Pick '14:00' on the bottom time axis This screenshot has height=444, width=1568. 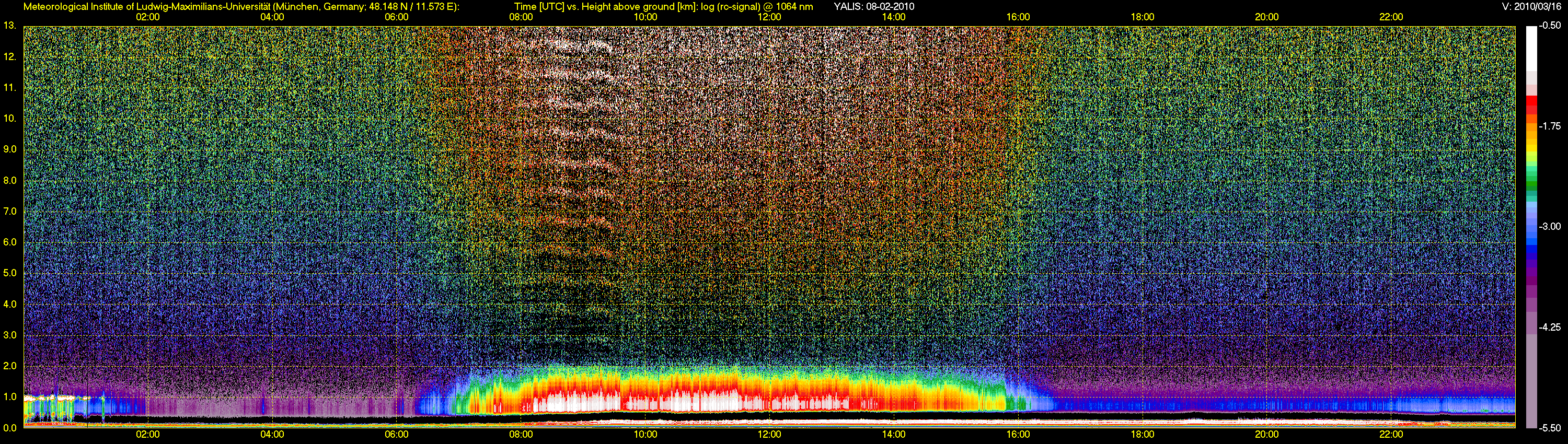[894, 434]
